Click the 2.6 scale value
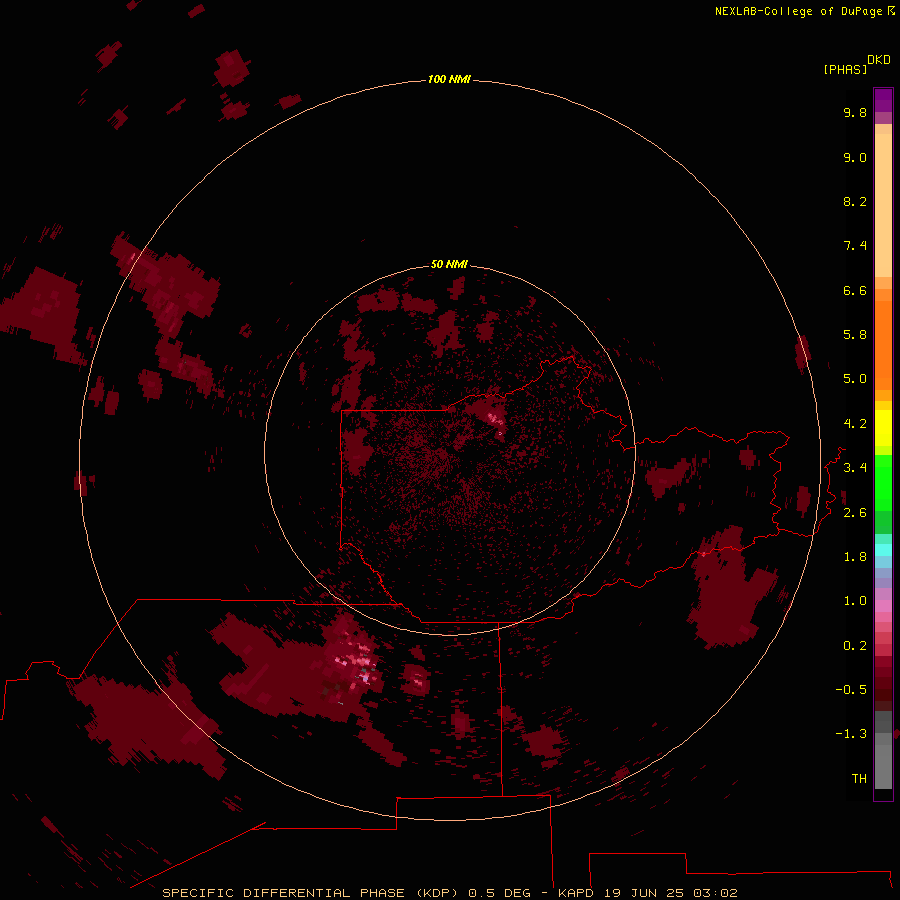Image resolution: width=900 pixels, height=900 pixels. [855, 513]
